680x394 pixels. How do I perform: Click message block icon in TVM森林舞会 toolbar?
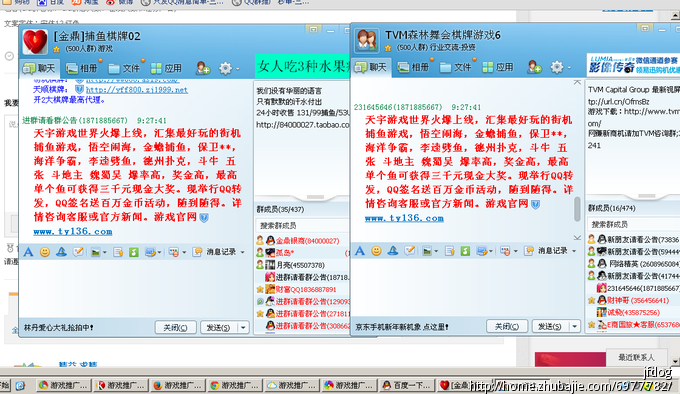pos(505,251)
